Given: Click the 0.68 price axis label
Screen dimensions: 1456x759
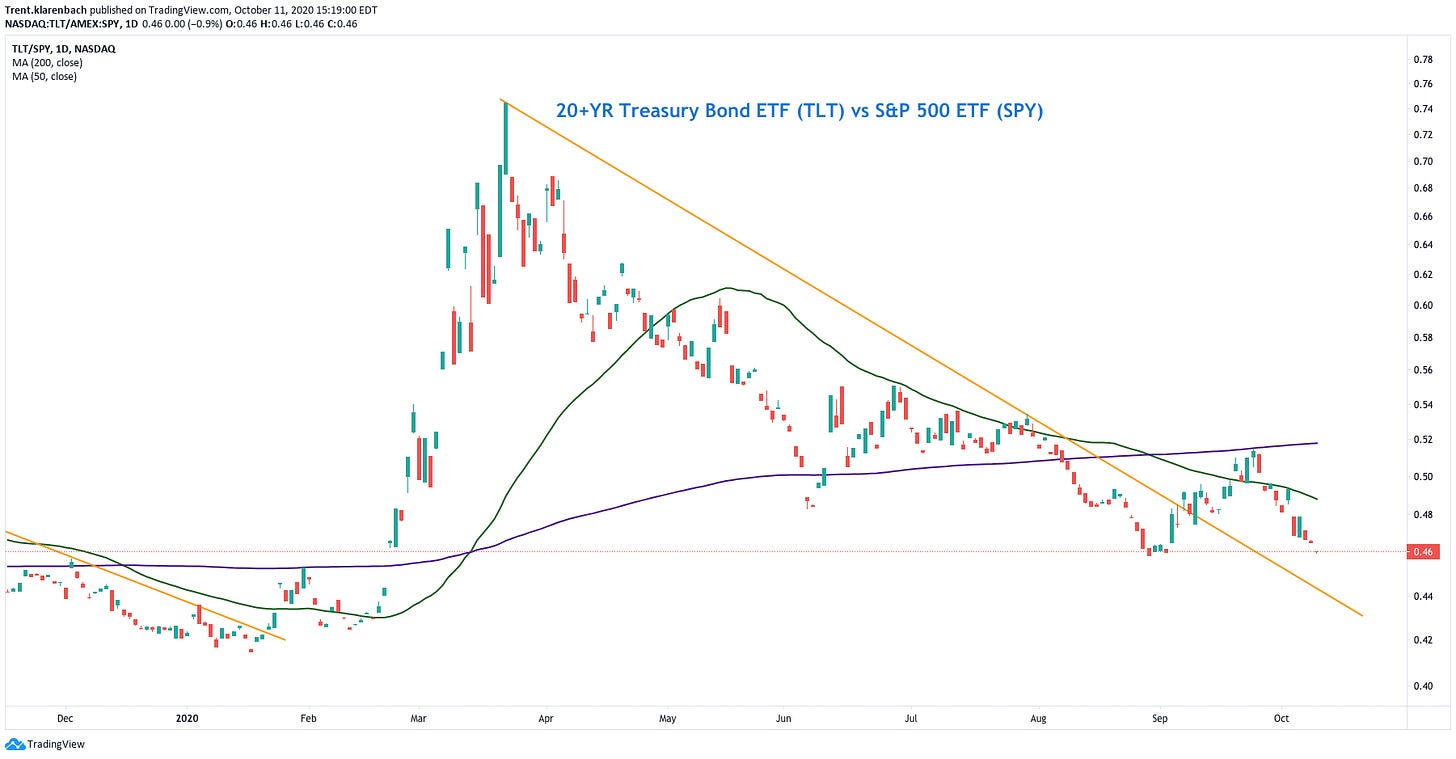Looking at the screenshot, I should 1424,188.
